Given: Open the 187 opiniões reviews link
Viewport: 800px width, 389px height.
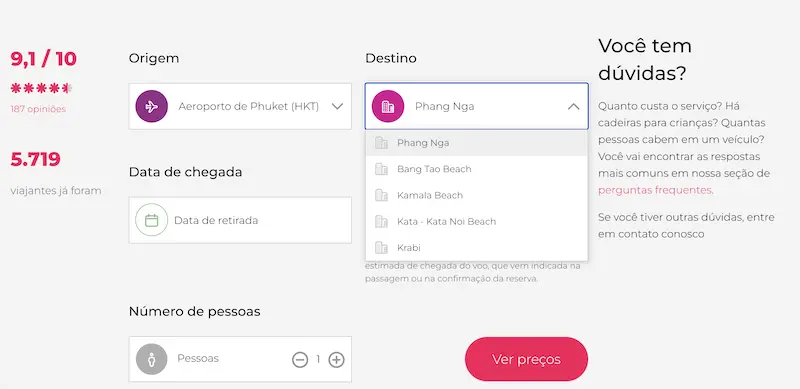Looking at the screenshot, I should (38, 109).
